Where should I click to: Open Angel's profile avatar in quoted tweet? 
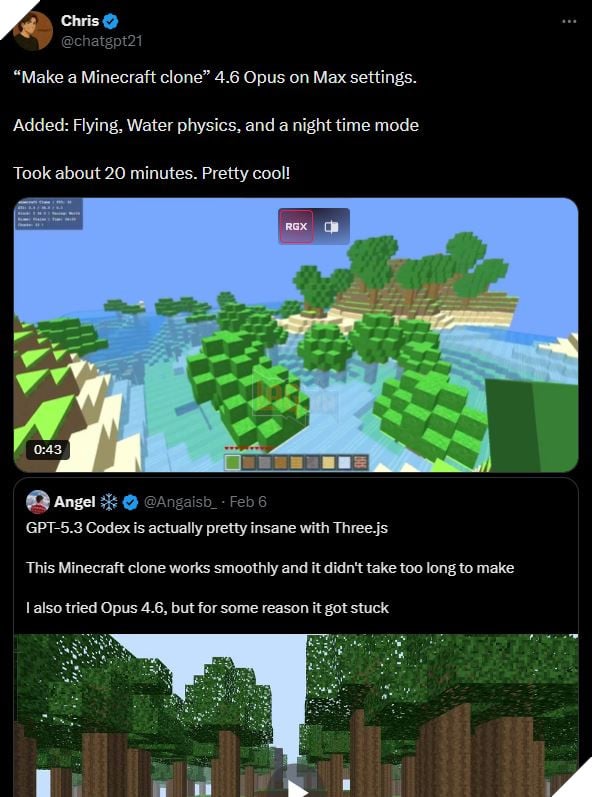[38, 502]
